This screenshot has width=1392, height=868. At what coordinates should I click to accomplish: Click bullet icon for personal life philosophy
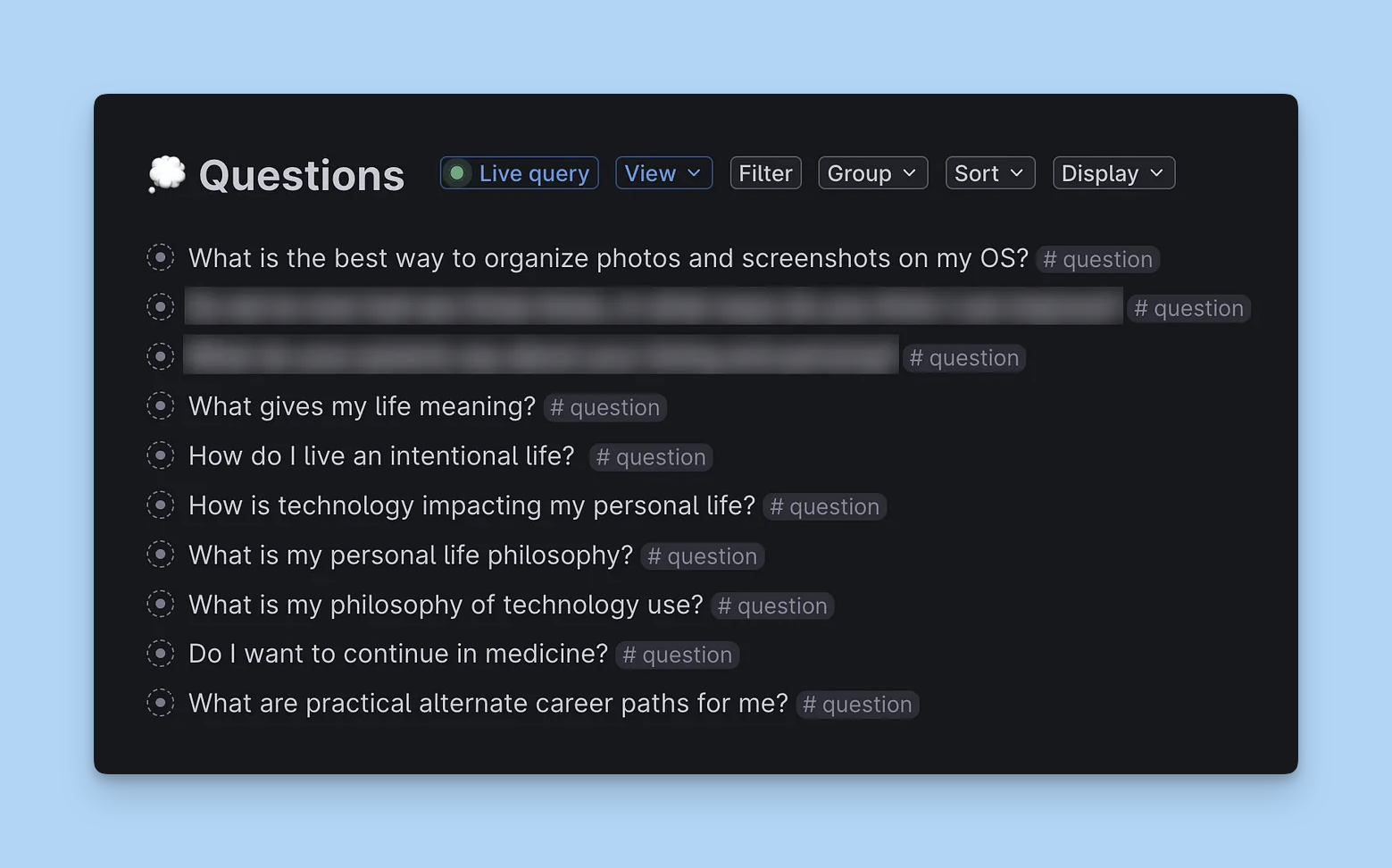160,555
